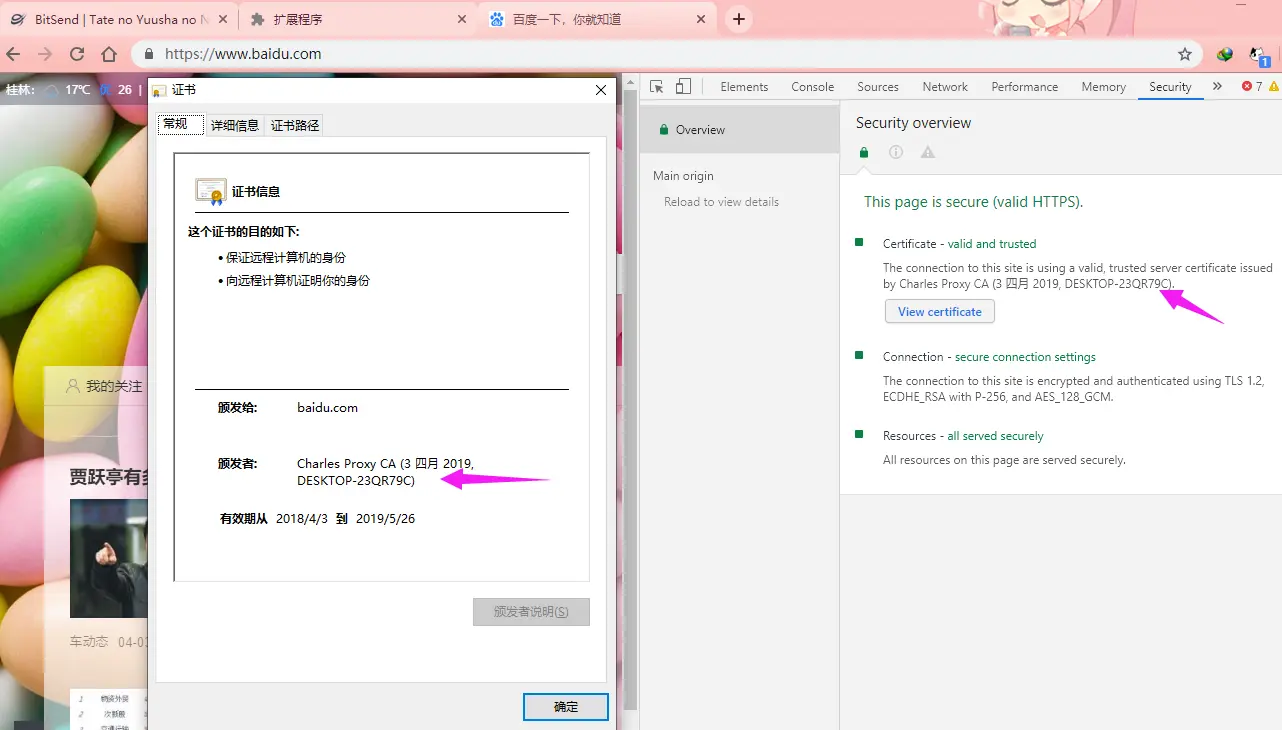Image resolution: width=1282 pixels, height=730 pixels.
Task: Open the news thumbnail image on Baidu
Action: pos(109,558)
